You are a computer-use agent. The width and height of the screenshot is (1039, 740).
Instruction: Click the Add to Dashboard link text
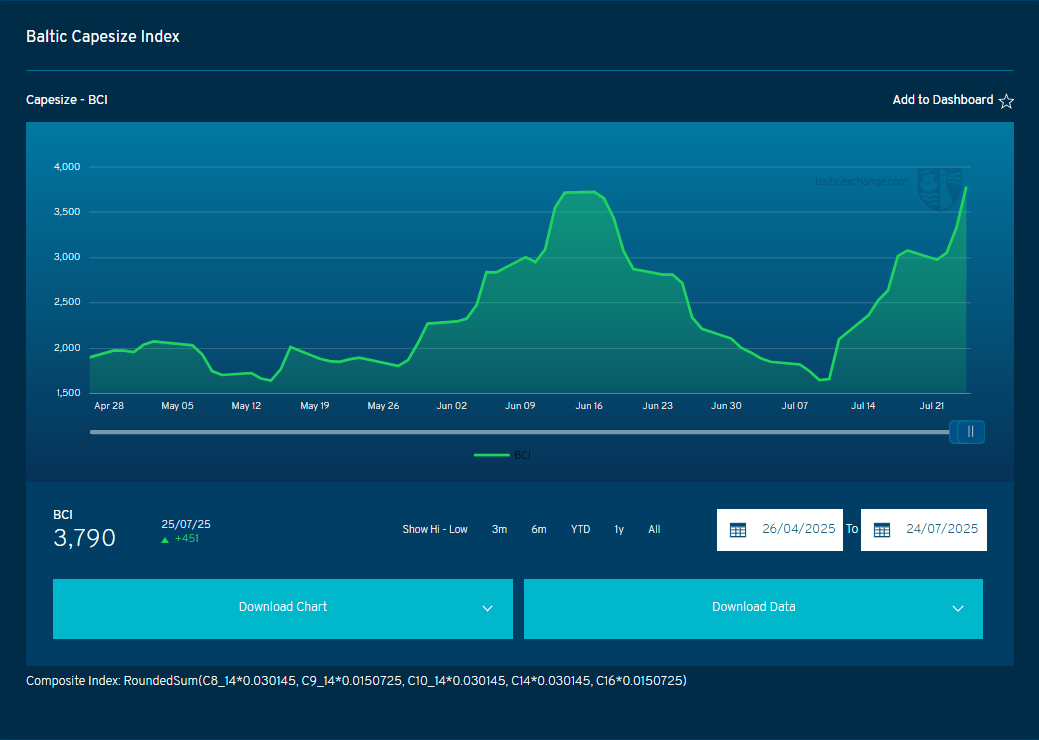click(942, 100)
